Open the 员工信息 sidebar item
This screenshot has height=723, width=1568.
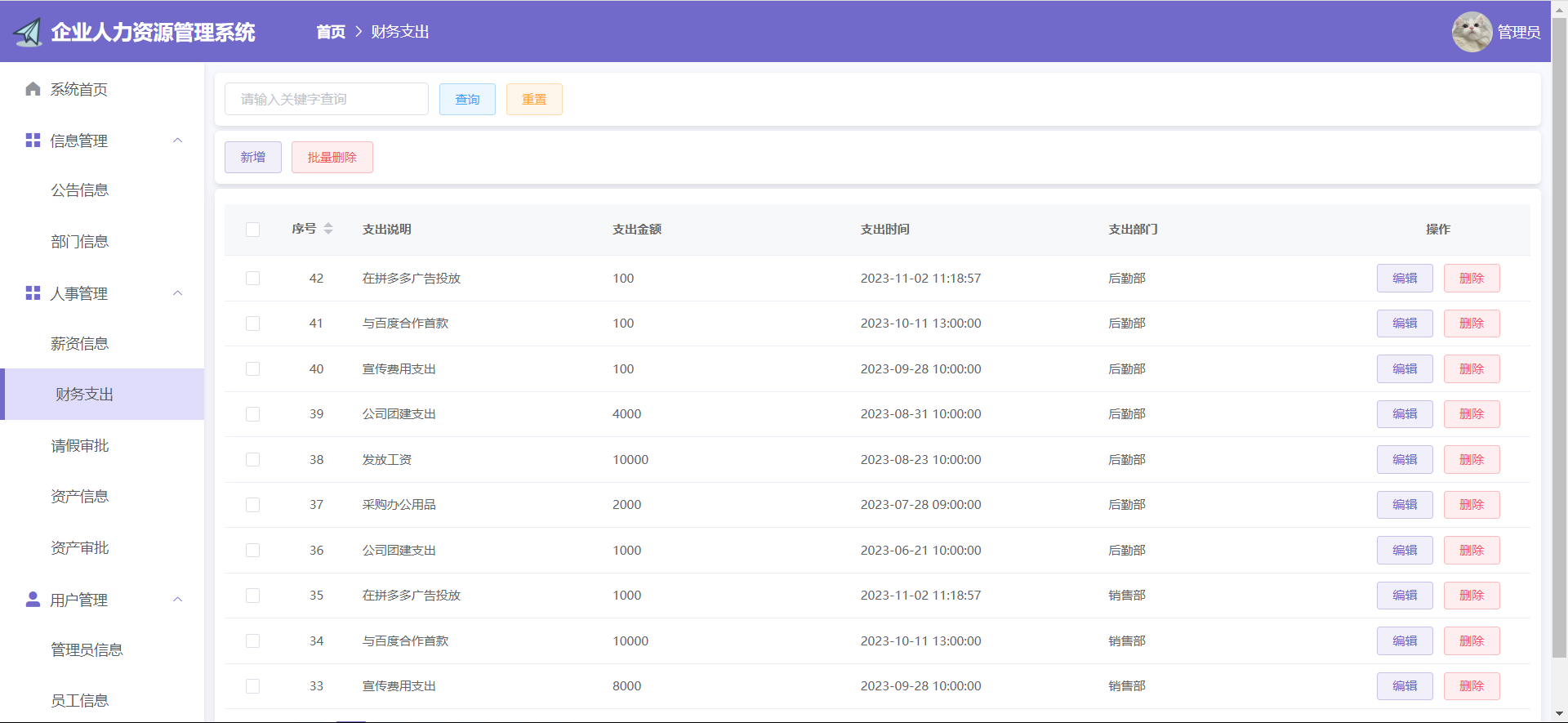[x=102, y=701]
